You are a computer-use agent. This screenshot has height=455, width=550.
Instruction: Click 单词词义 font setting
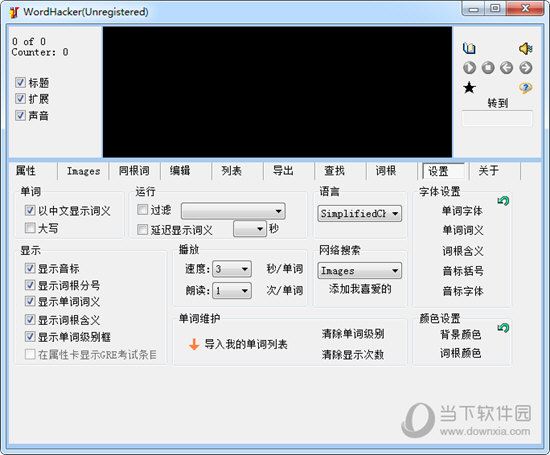(463, 230)
